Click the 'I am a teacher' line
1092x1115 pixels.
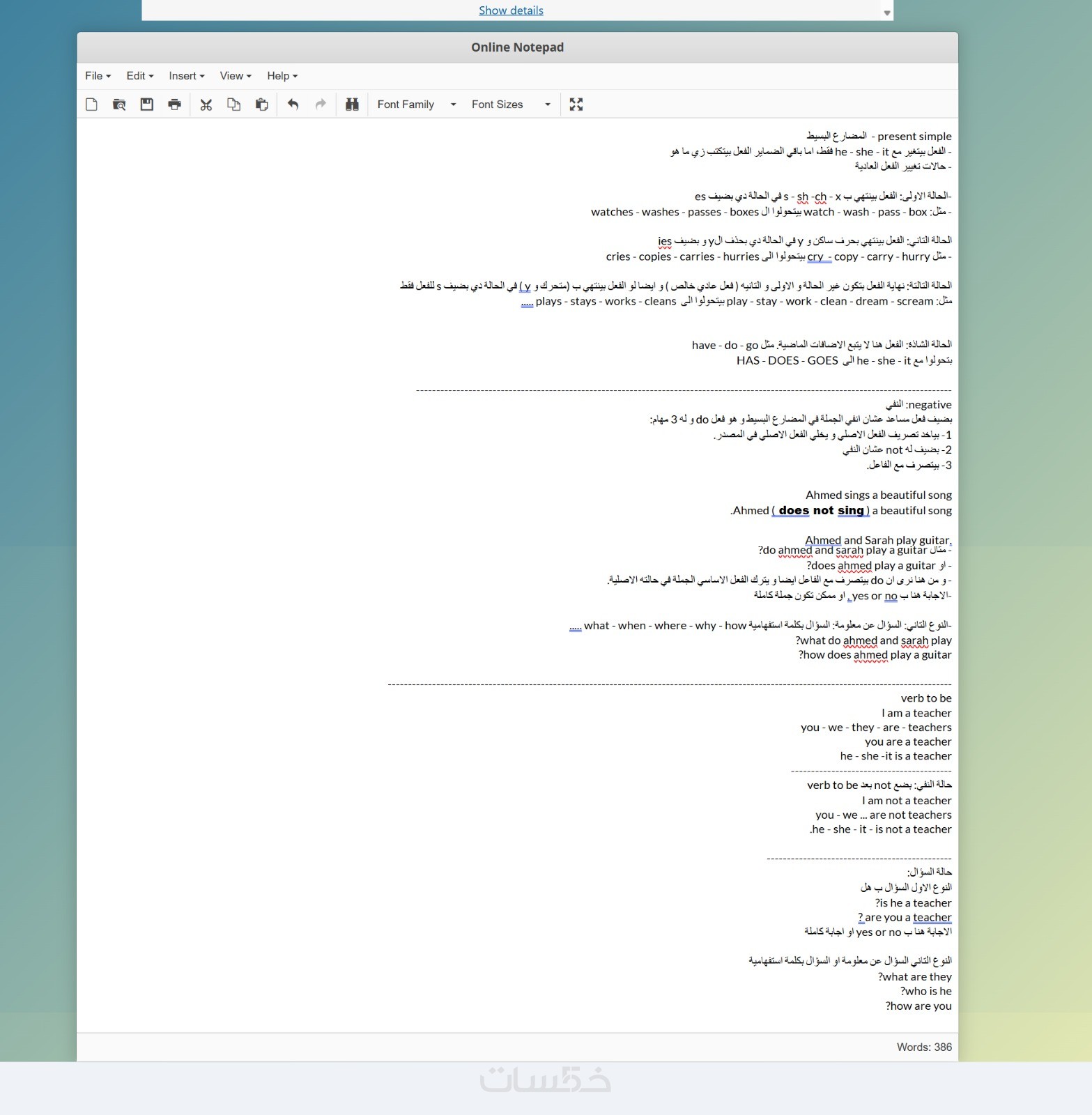tap(916, 713)
